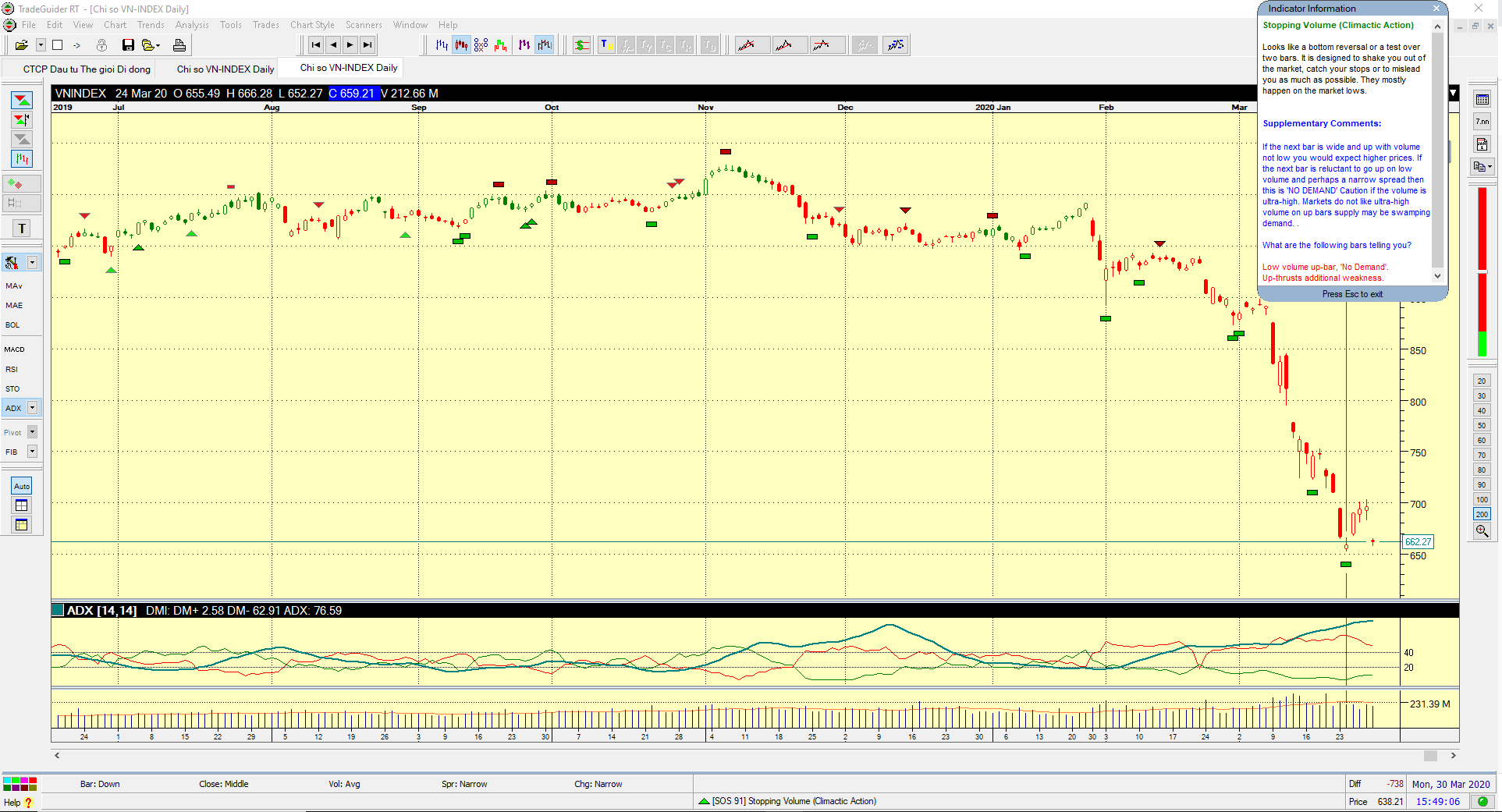Toggle the RSI indicator
This screenshot has height=812, width=1502.
pos(12,369)
